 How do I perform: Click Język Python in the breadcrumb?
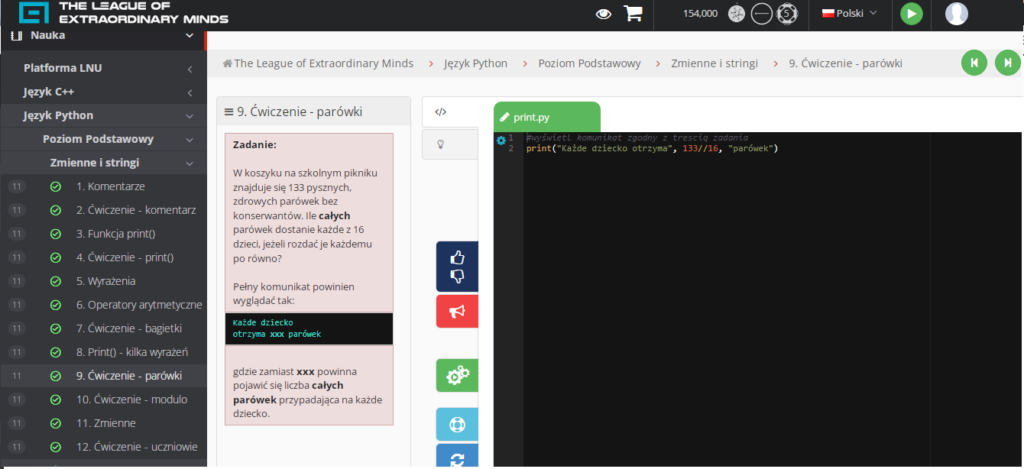click(x=475, y=63)
